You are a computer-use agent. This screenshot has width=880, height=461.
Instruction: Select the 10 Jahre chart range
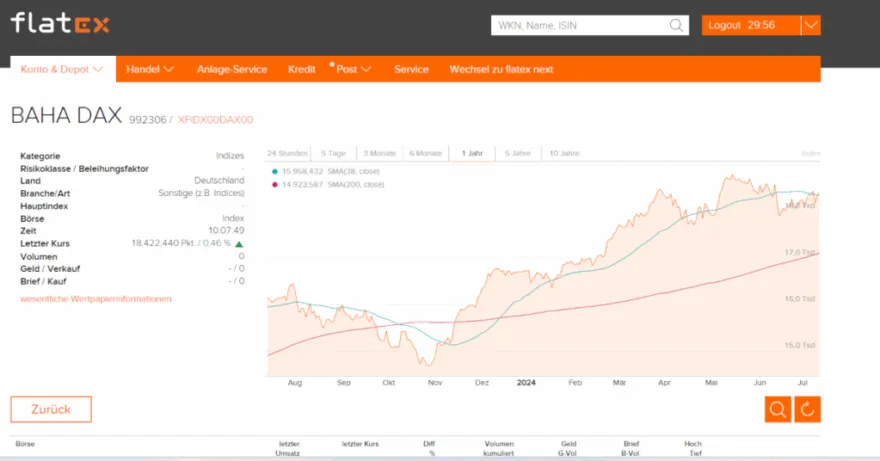point(564,153)
